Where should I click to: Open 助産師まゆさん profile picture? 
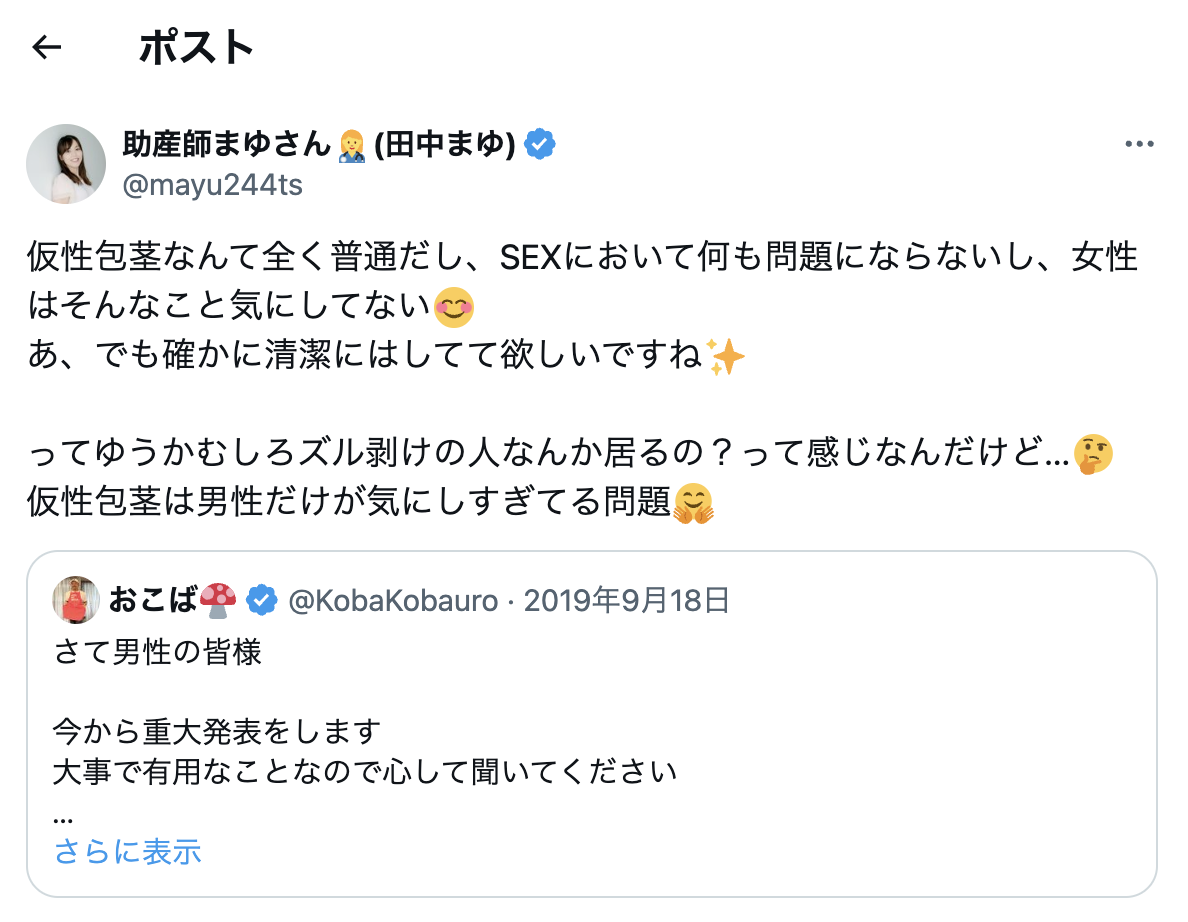coord(66,164)
